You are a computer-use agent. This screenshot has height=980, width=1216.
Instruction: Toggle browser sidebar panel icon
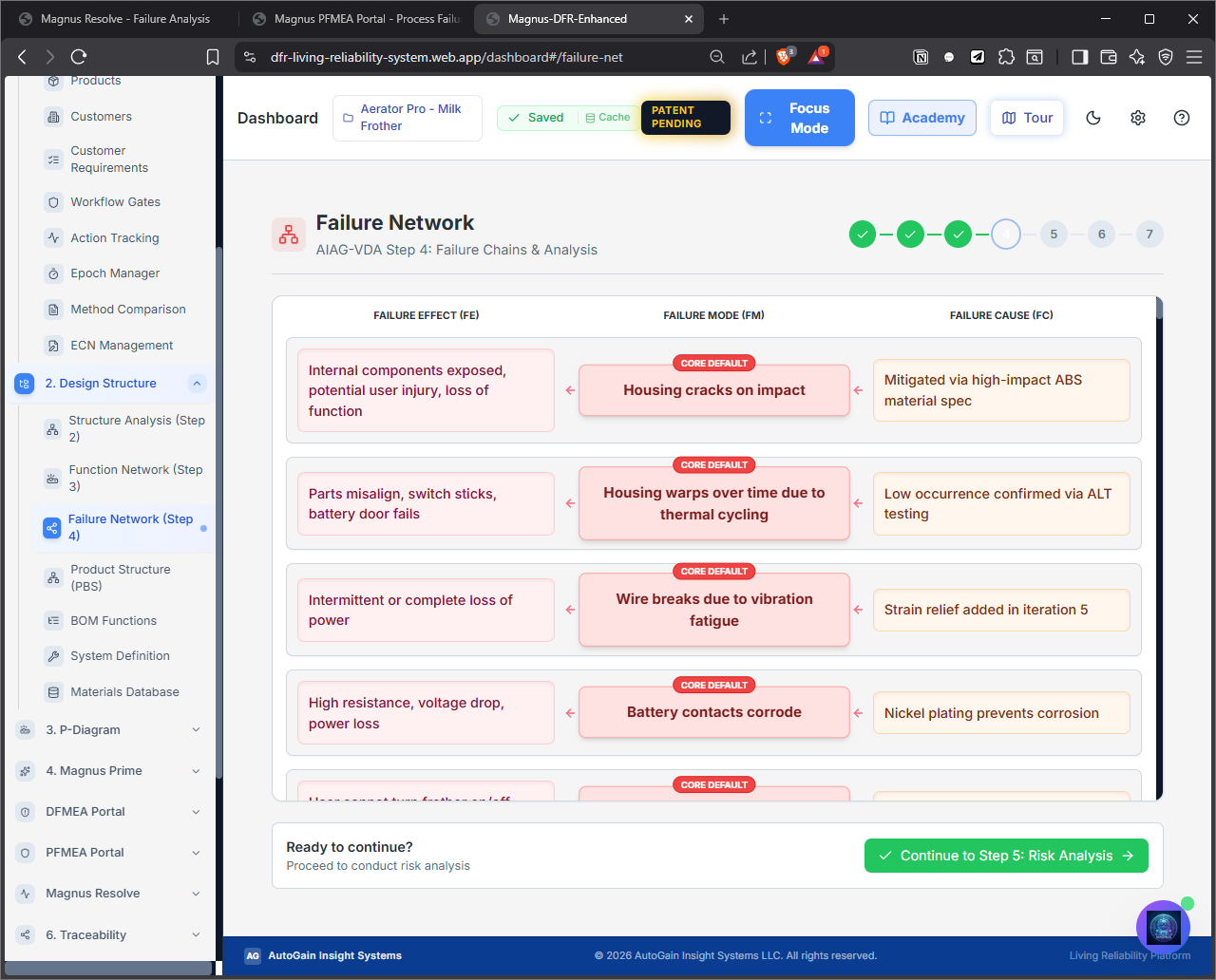(1079, 57)
